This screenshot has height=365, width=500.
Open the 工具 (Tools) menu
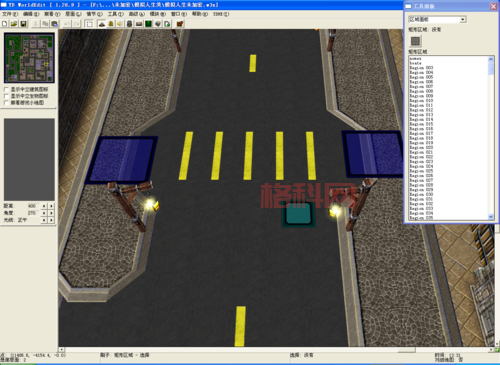click(115, 14)
